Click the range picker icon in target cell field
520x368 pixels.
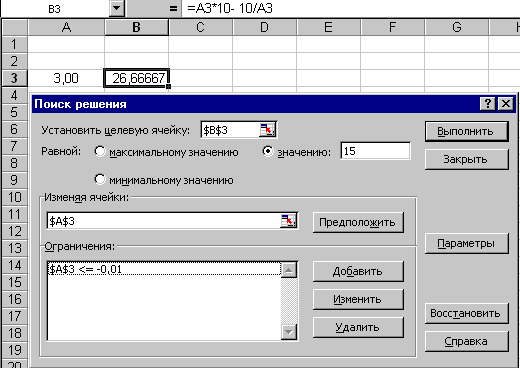coord(267,130)
